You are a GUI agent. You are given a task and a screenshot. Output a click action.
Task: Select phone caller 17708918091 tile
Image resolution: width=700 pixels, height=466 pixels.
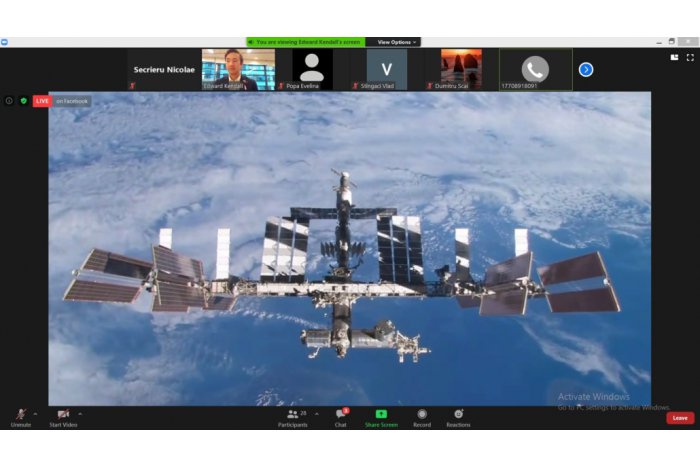click(x=535, y=70)
